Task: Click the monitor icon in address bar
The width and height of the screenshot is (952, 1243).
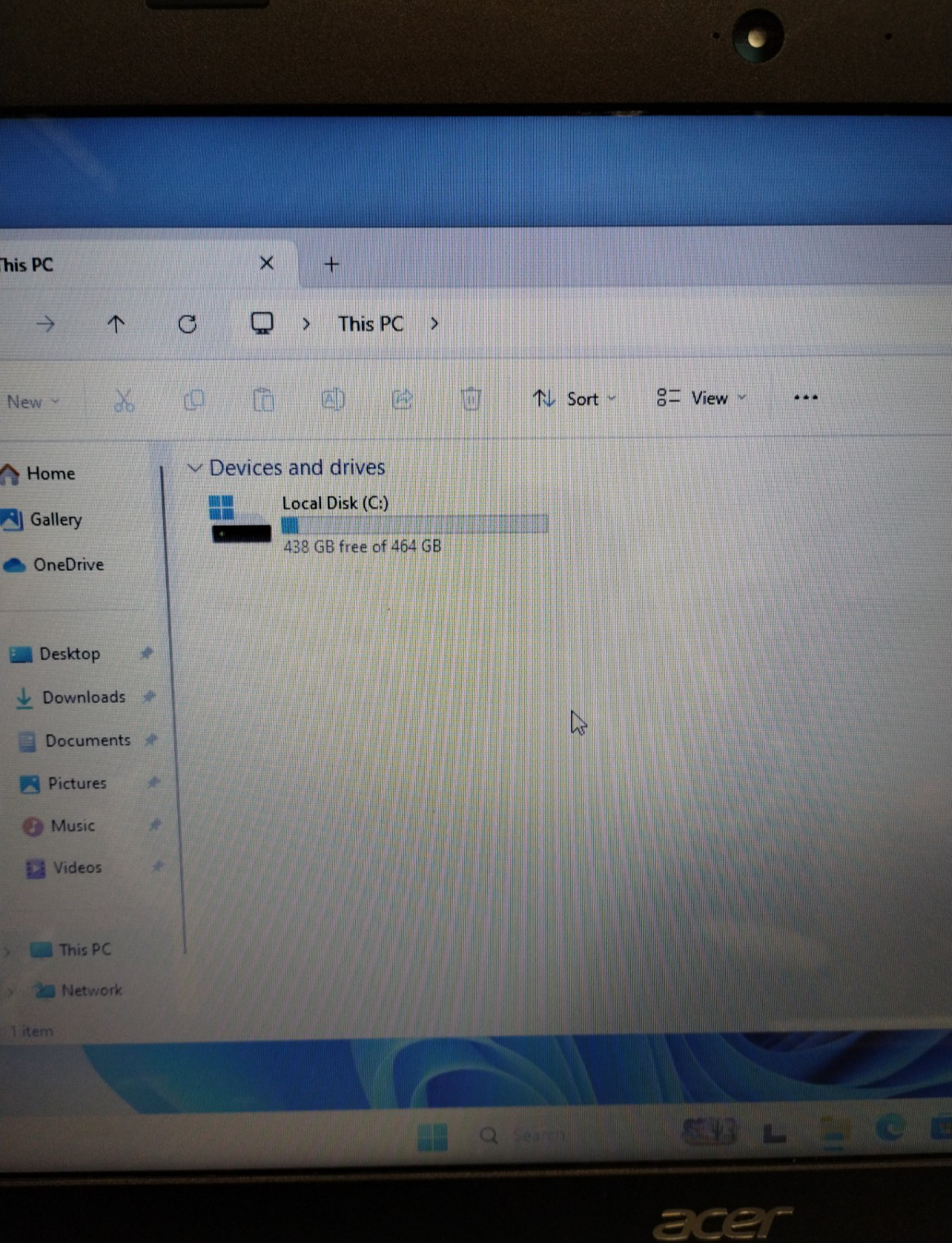Action: coord(262,323)
